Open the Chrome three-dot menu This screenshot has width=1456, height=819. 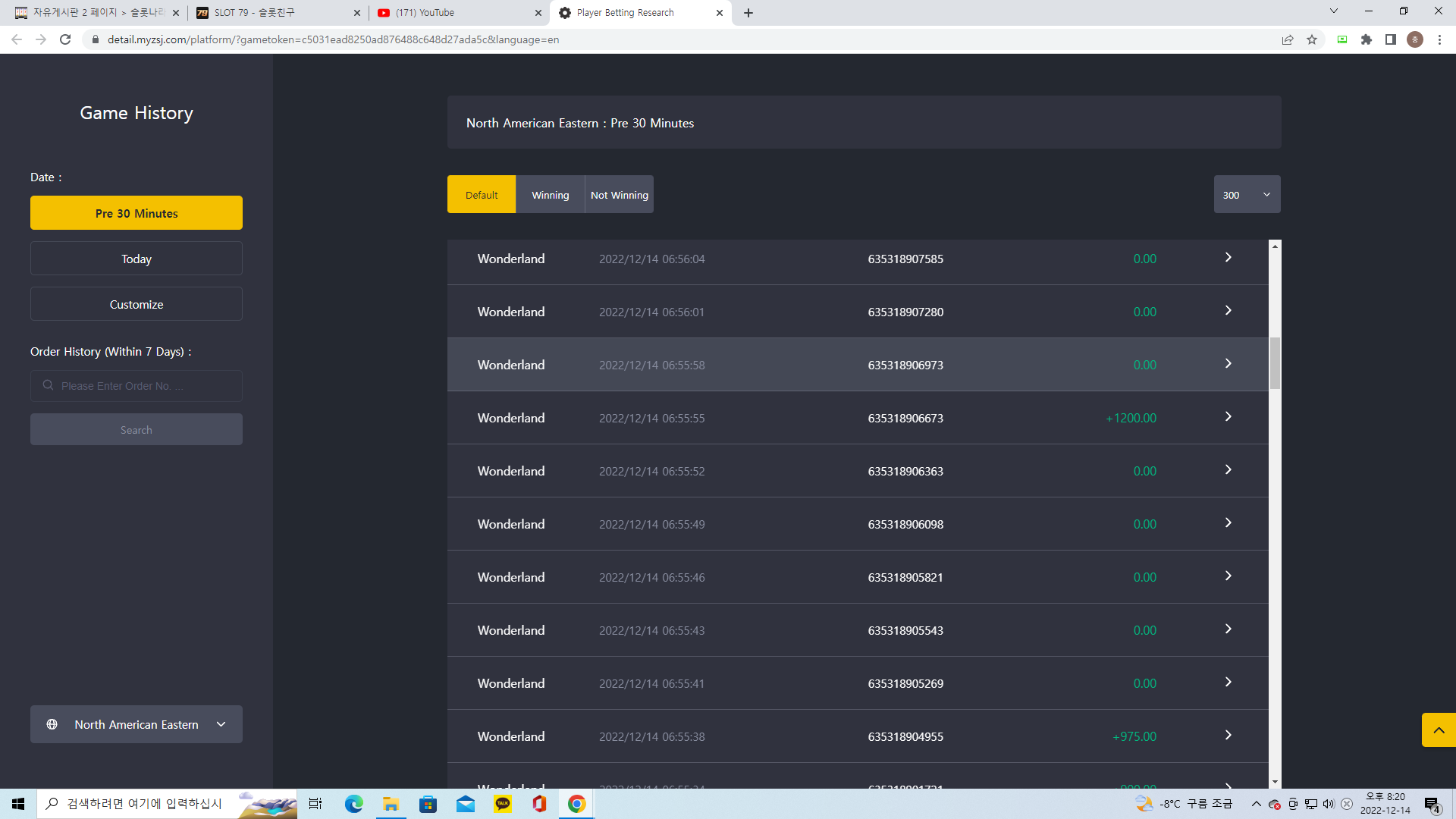[x=1439, y=39]
